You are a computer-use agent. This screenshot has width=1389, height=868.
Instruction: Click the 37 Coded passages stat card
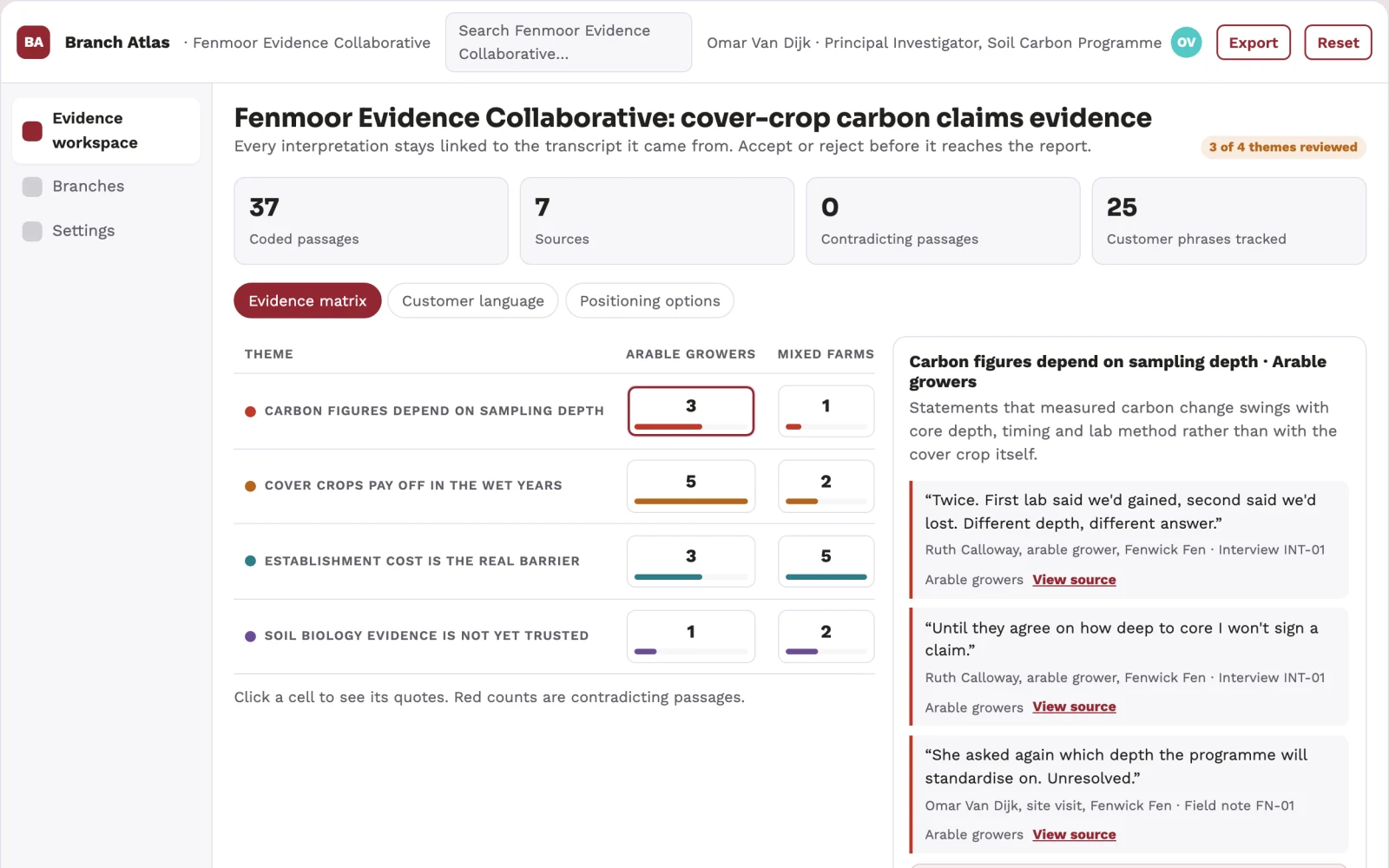372,221
